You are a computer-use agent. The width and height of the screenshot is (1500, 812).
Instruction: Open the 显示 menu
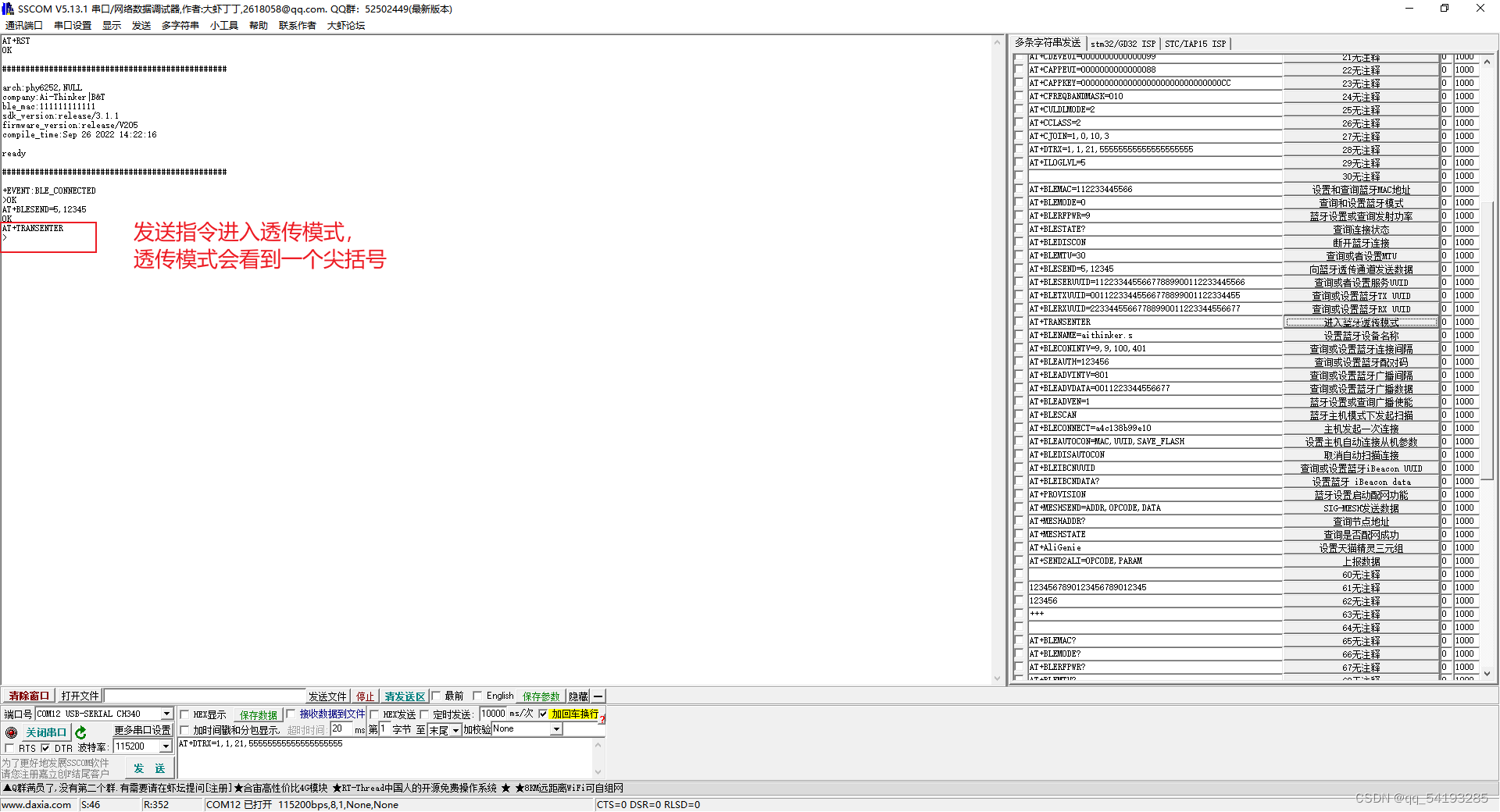[x=112, y=26]
